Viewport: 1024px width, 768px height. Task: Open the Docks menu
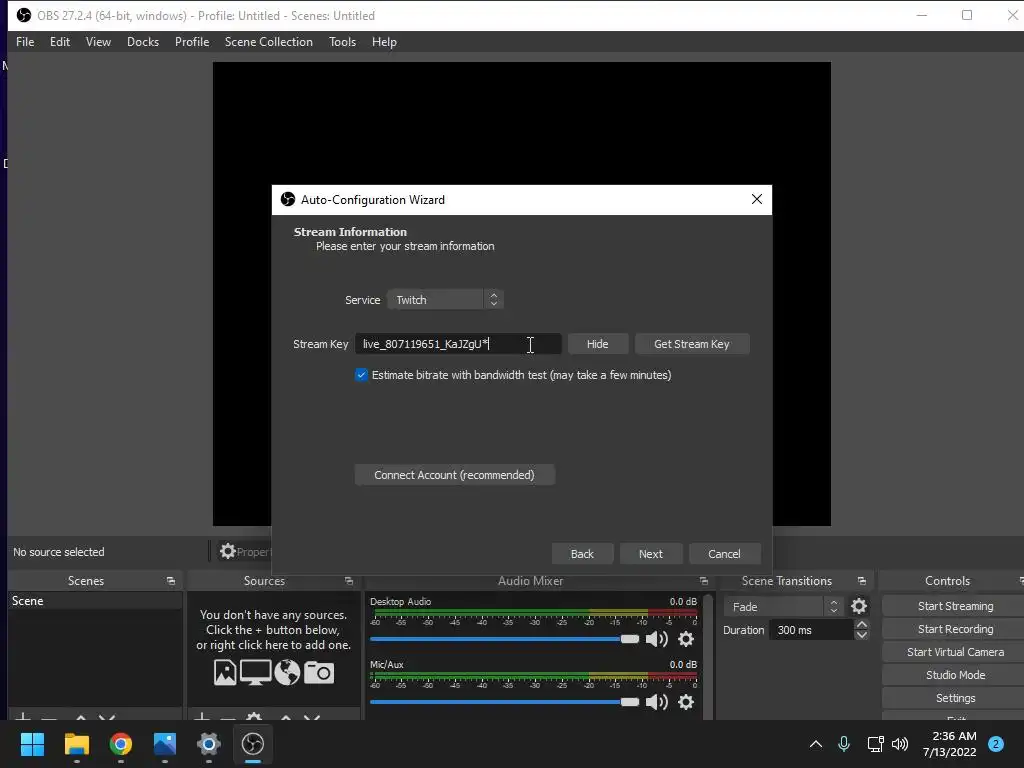[x=142, y=42]
